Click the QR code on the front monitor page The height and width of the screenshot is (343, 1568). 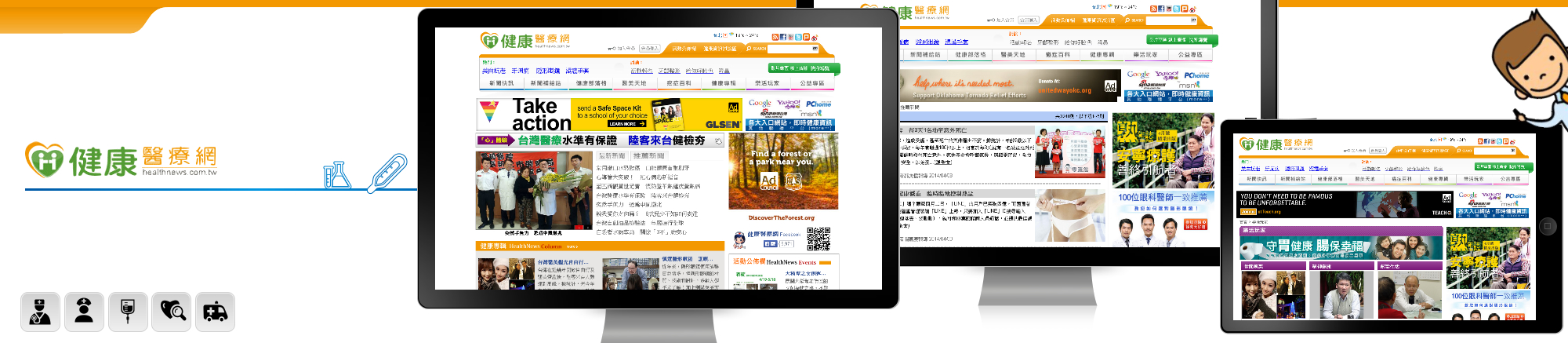(x=818, y=239)
